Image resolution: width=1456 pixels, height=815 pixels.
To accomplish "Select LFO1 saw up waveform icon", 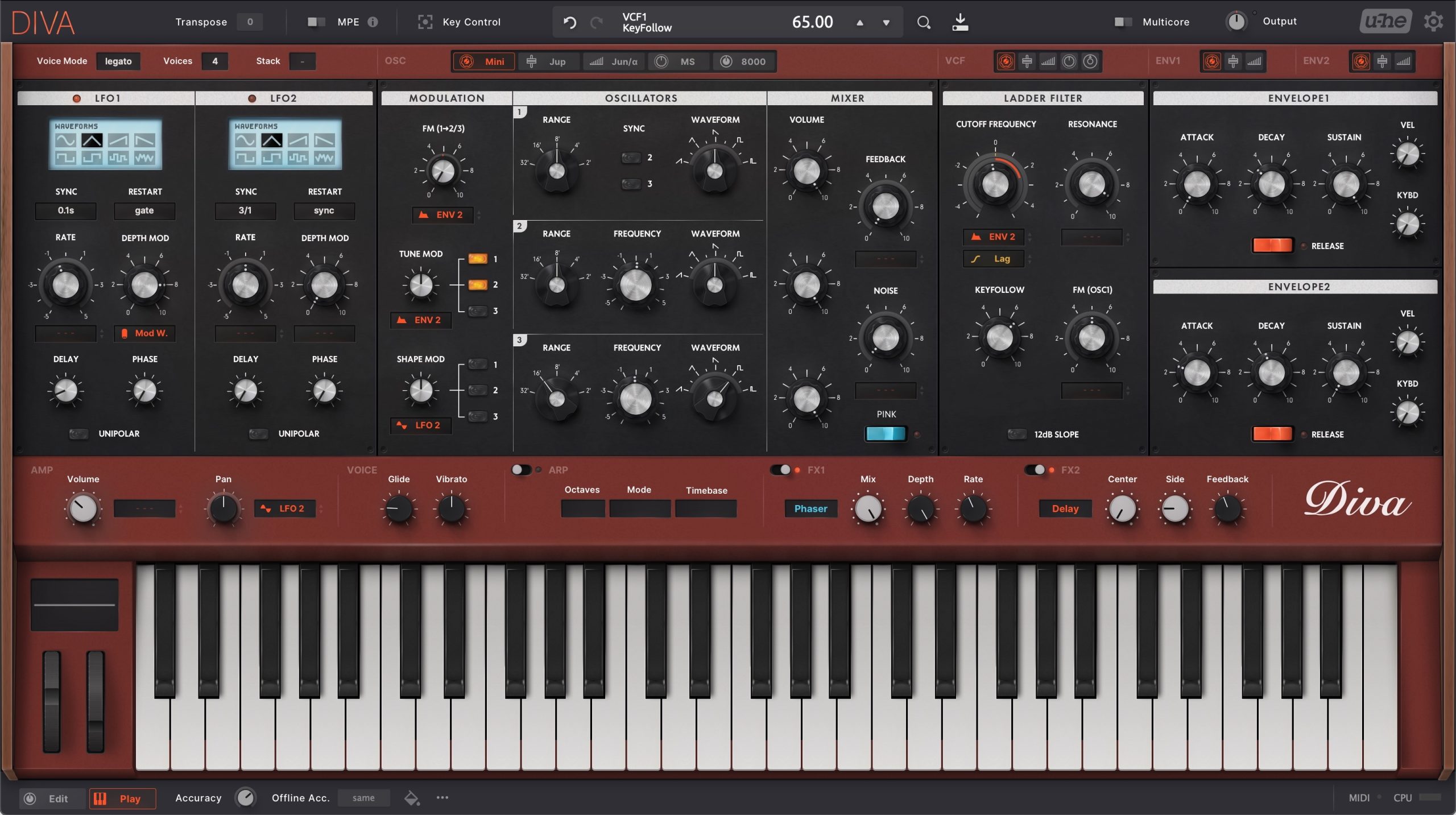I will (x=118, y=140).
